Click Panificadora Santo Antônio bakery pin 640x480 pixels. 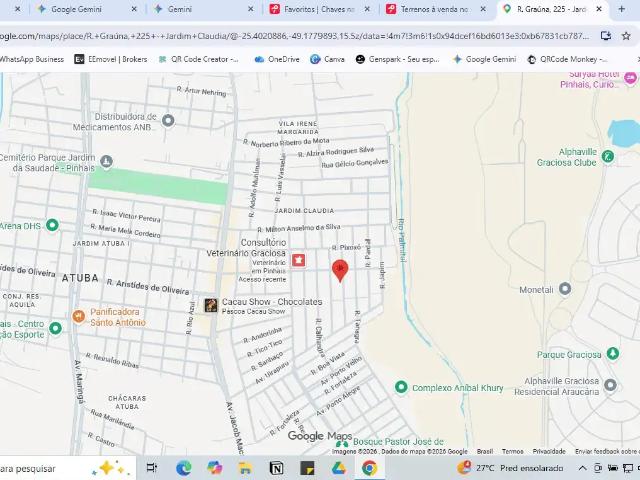pos(78,317)
